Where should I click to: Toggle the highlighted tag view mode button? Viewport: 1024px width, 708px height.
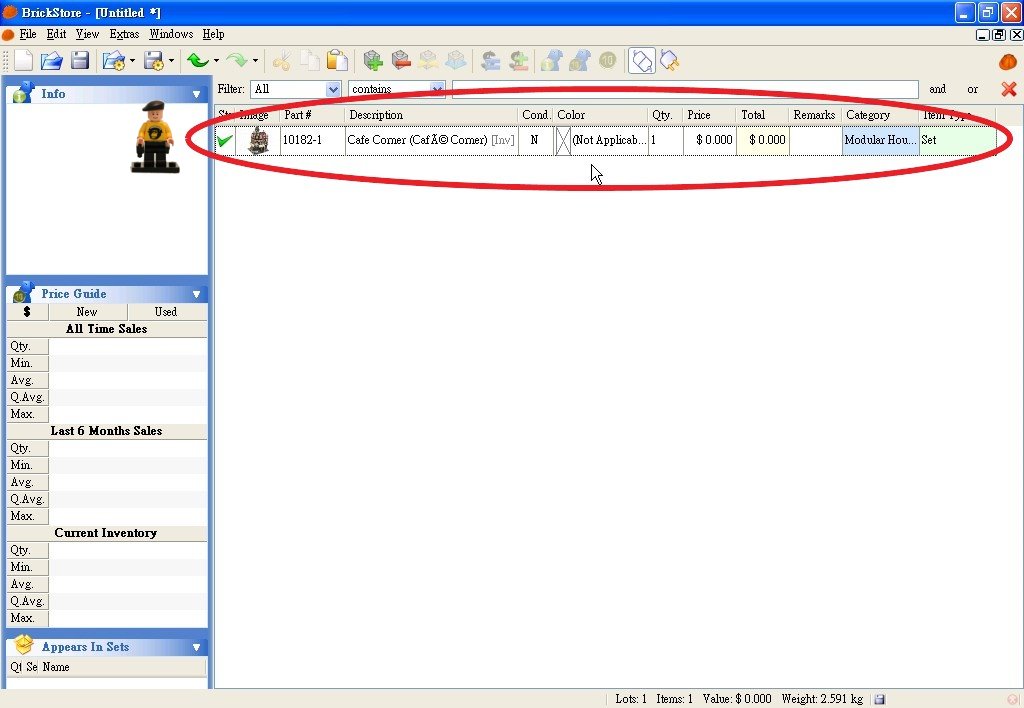point(642,61)
